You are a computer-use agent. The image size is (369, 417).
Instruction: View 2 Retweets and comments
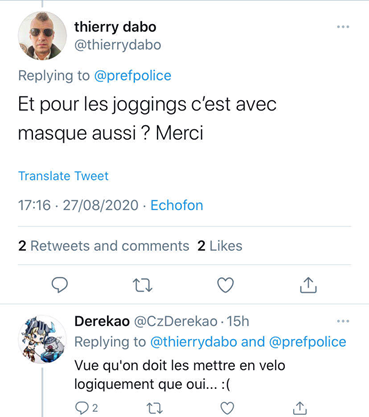(x=104, y=246)
